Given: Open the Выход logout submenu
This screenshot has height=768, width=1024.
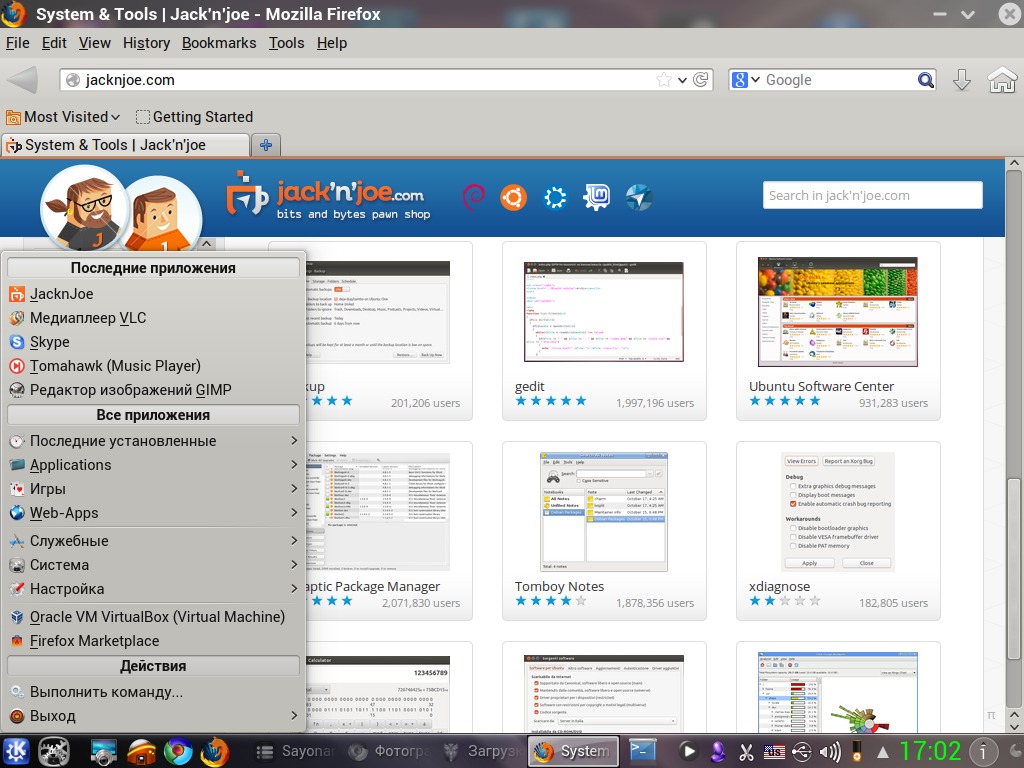Looking at the screenshot, I should click(x=153, y=716).
